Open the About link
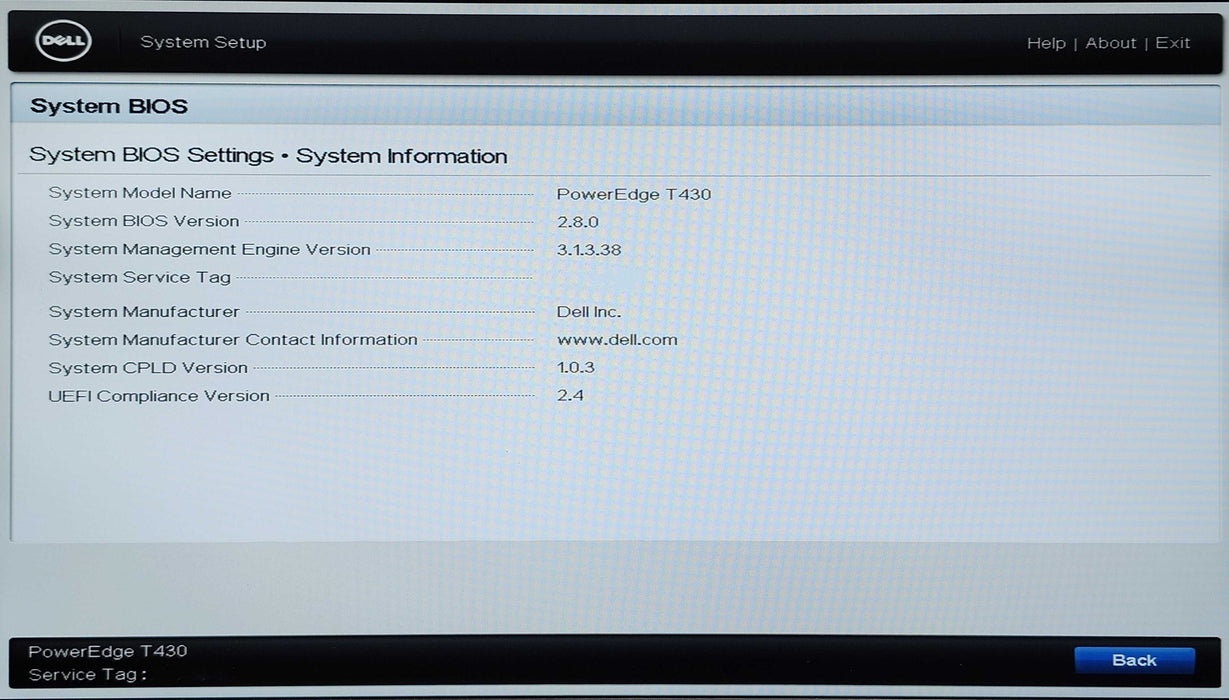Image resolution: width=1229 pixels, height=700 pixels. click(x=1111, y=43)
